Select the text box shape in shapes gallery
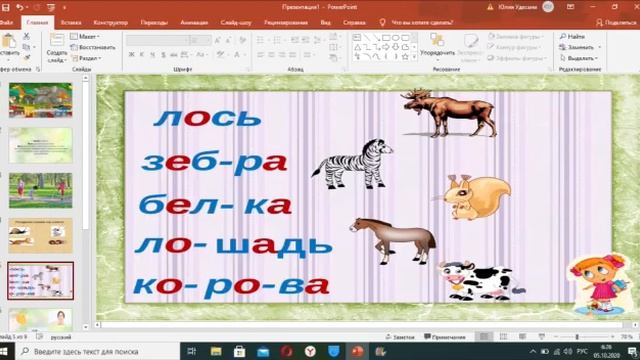 tap(357, 38)
